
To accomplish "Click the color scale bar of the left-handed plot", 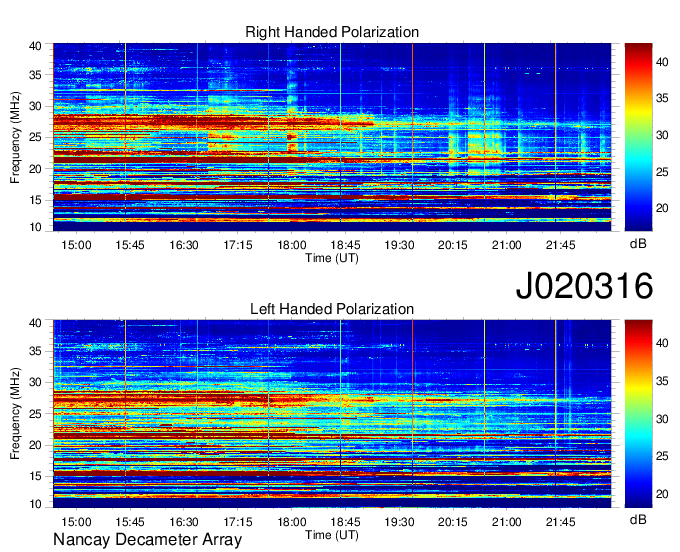I will pos(638,414).
